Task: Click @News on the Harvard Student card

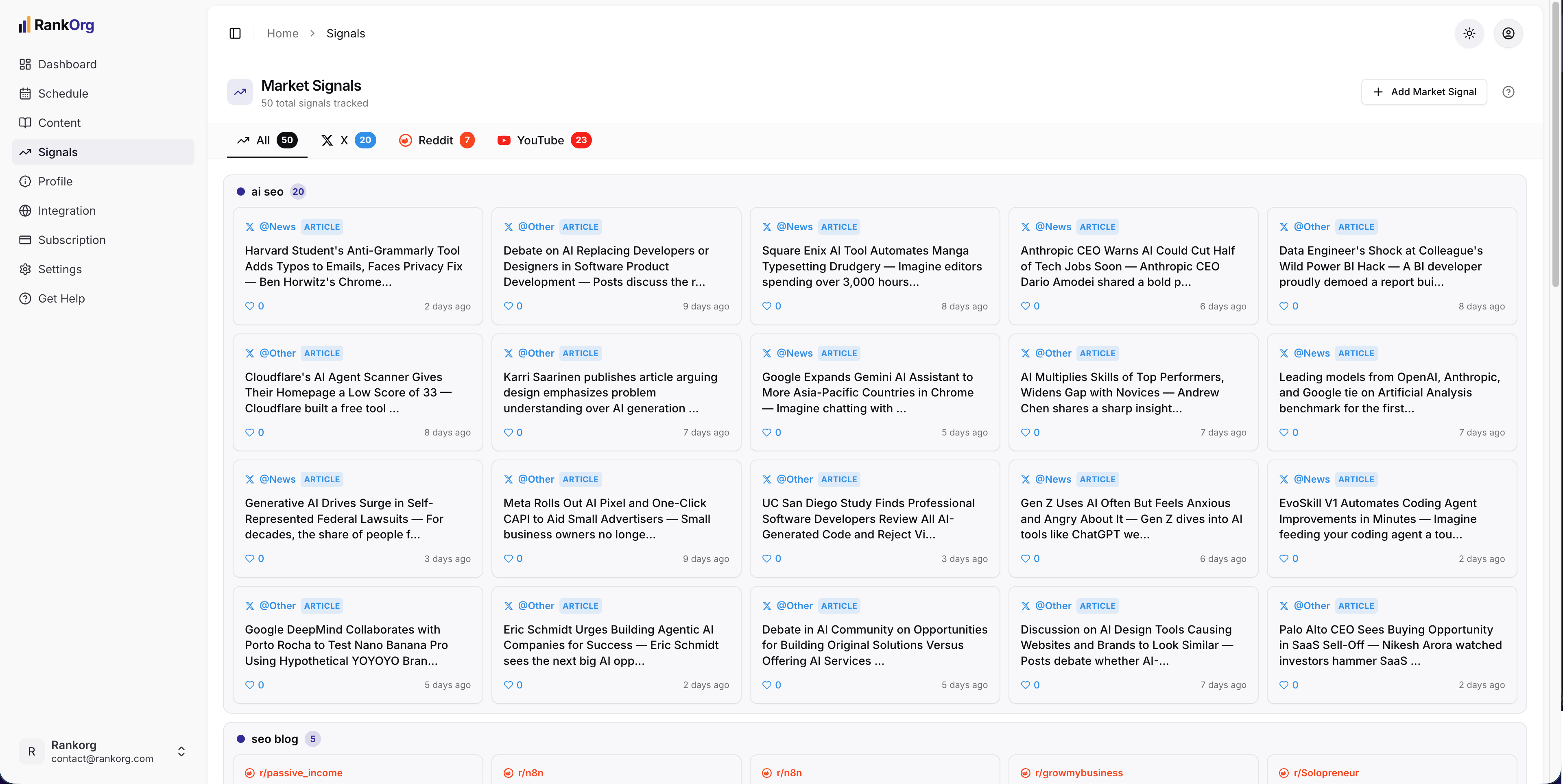Action: 277,227
